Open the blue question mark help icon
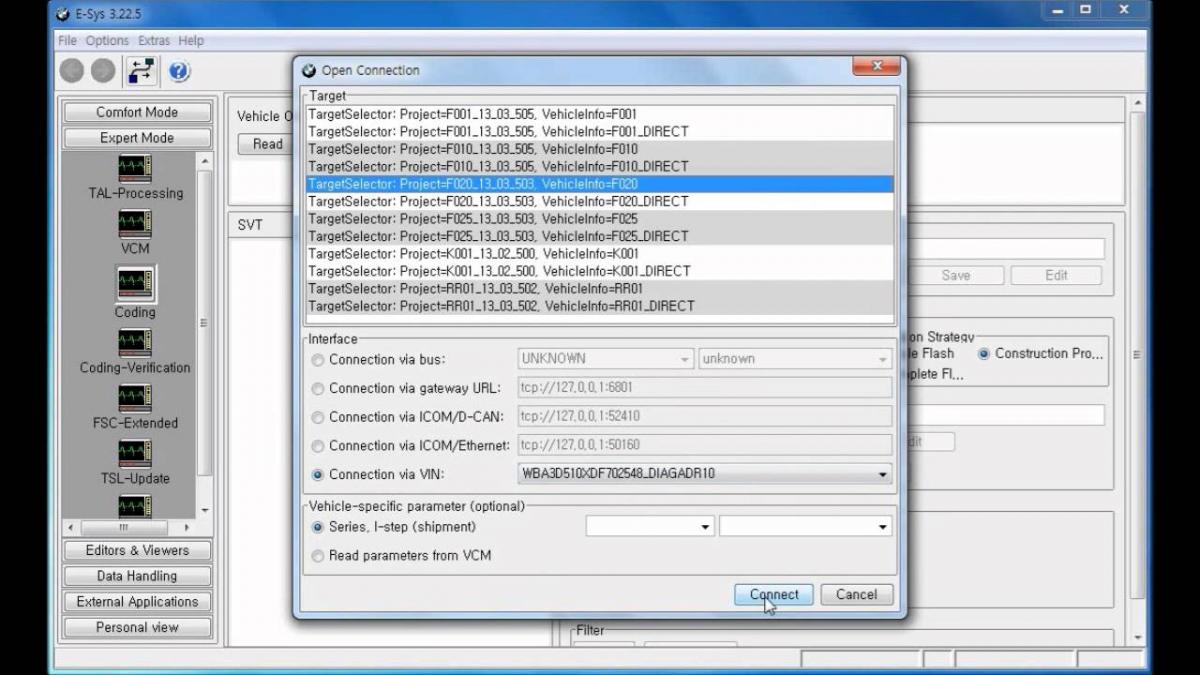This screenshot has height=675, width=1200. [179, 71]
